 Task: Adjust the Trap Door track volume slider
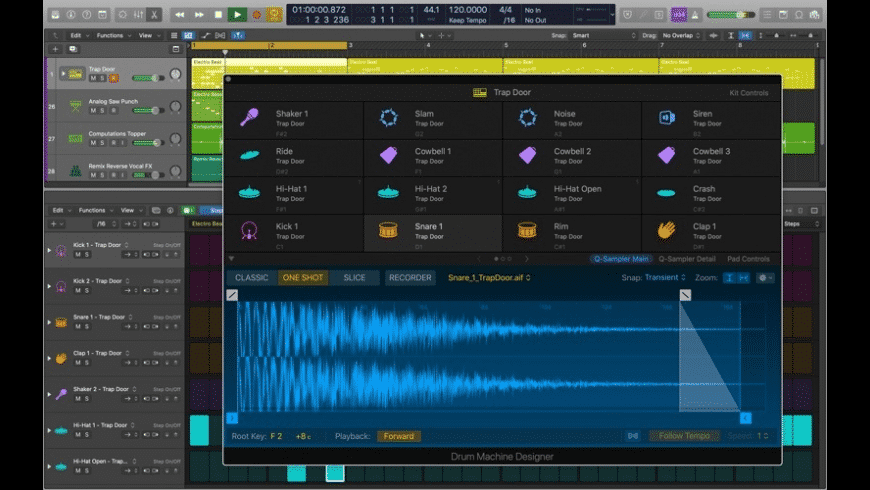(148, 78)
